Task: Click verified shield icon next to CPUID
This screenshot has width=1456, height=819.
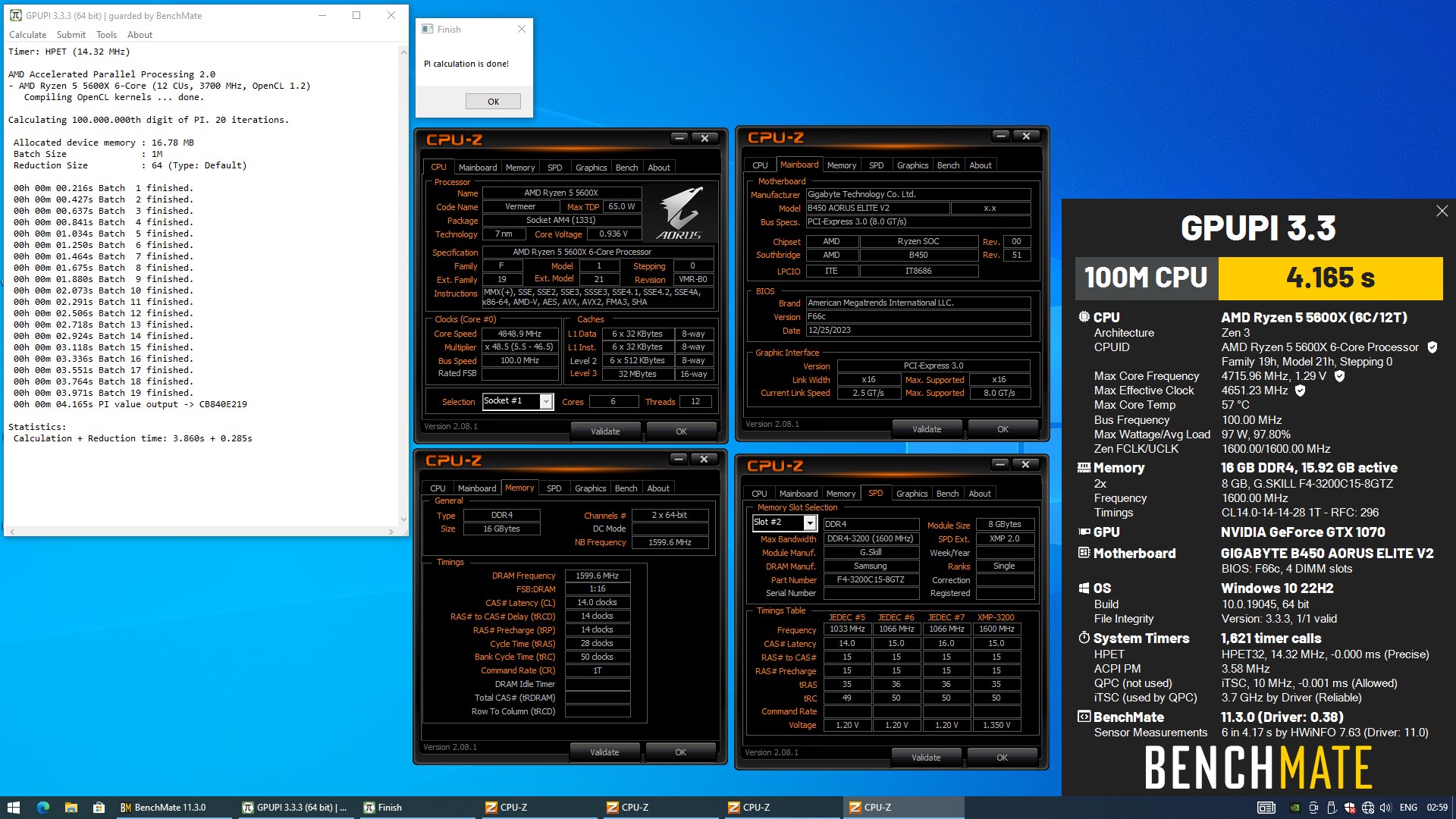Action: point(1432,347)
